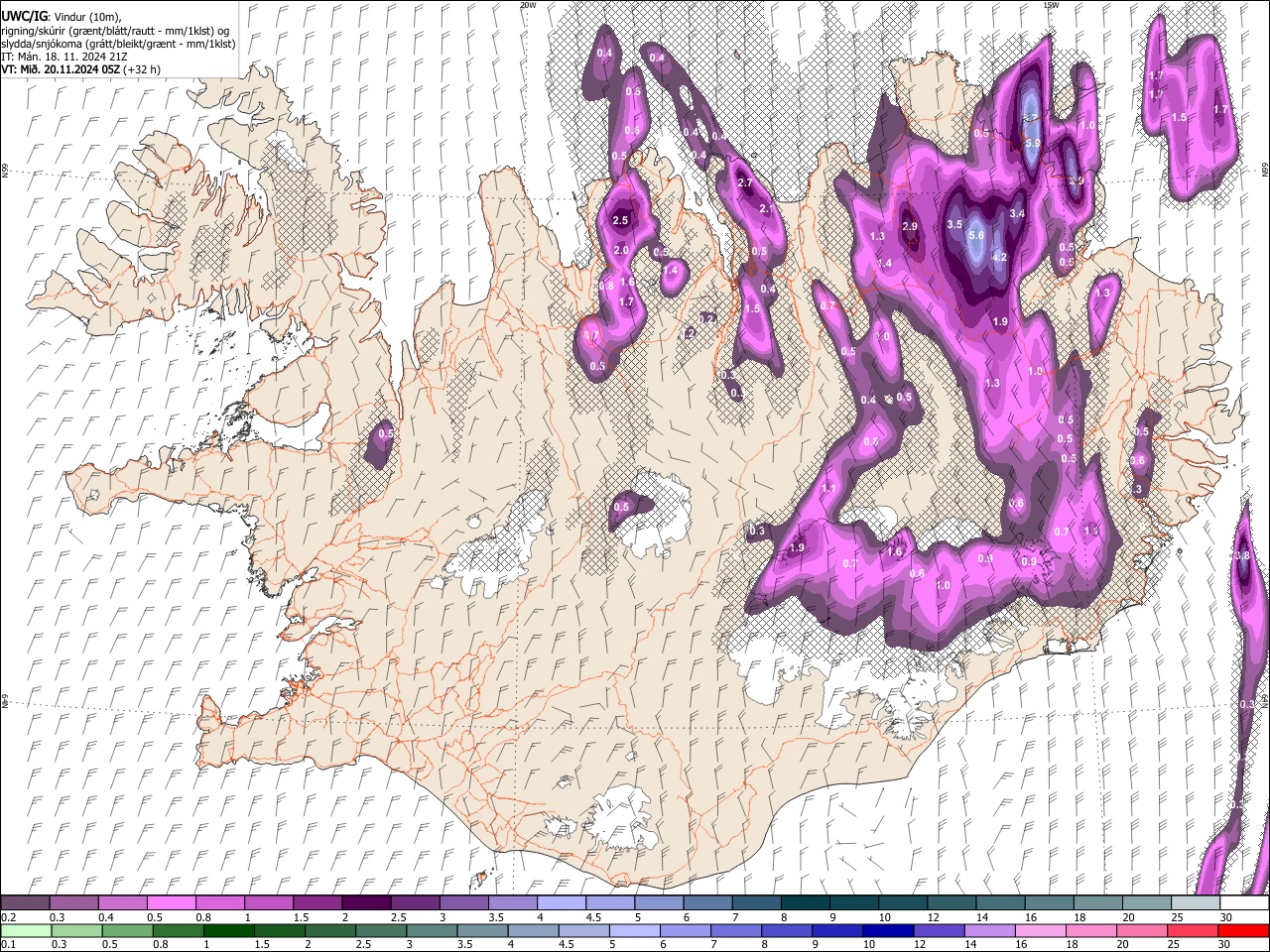Image resolution: width=1270 pixels, height=952 pixels.
Task: Click the 'VT: Mið. 20.11.2024 05Z (+32 h)' line
Action: [x=81, y=69]
